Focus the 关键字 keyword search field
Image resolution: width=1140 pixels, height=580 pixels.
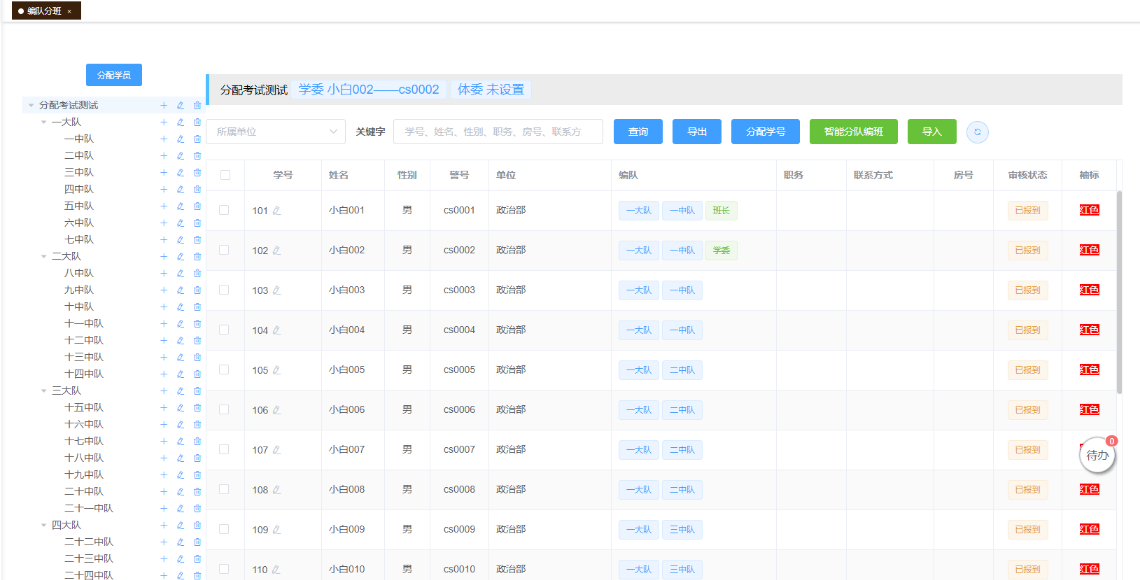tap(498, 132)
